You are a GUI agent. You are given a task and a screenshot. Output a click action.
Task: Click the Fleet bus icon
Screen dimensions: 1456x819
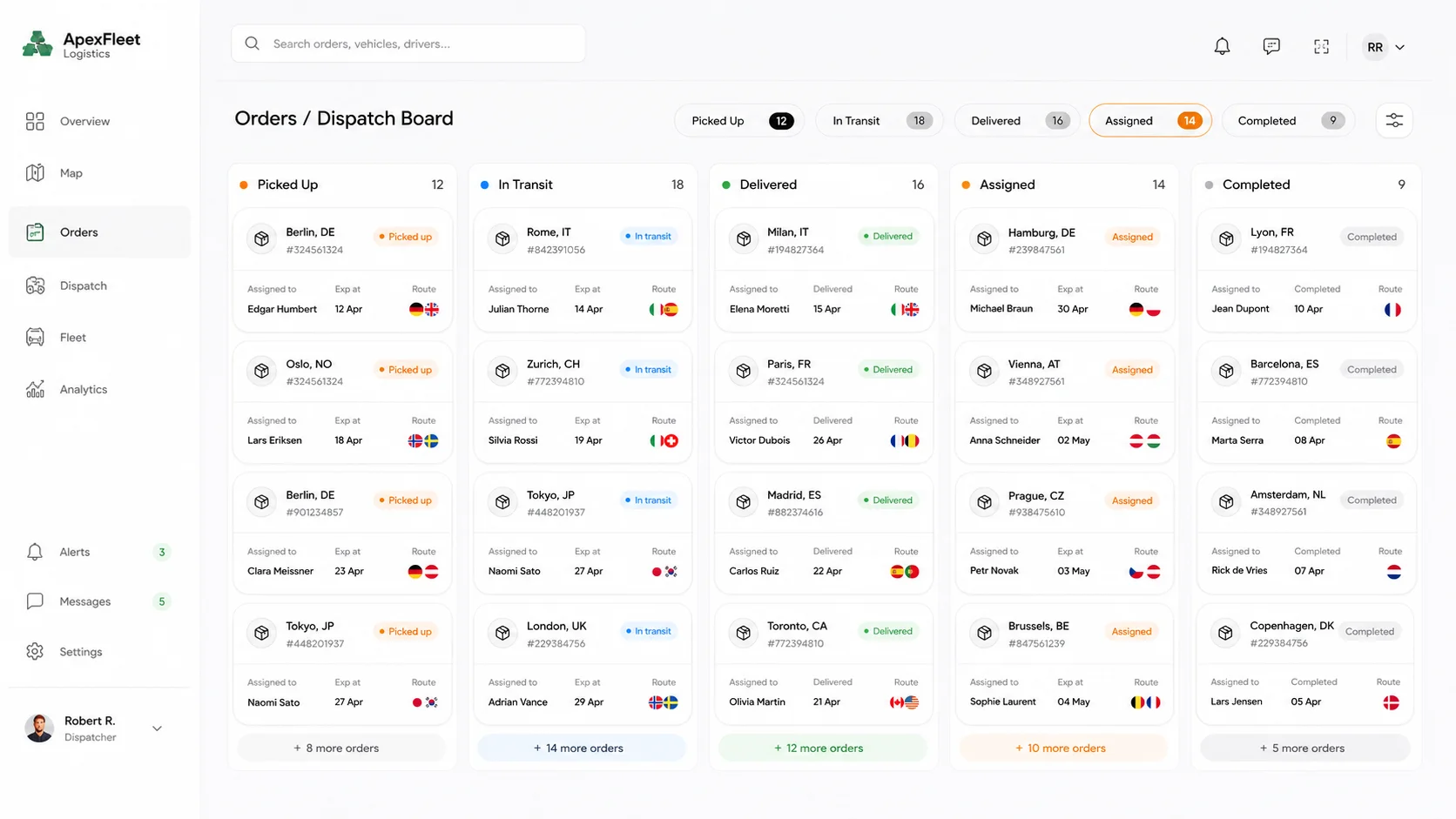point(35,337)
